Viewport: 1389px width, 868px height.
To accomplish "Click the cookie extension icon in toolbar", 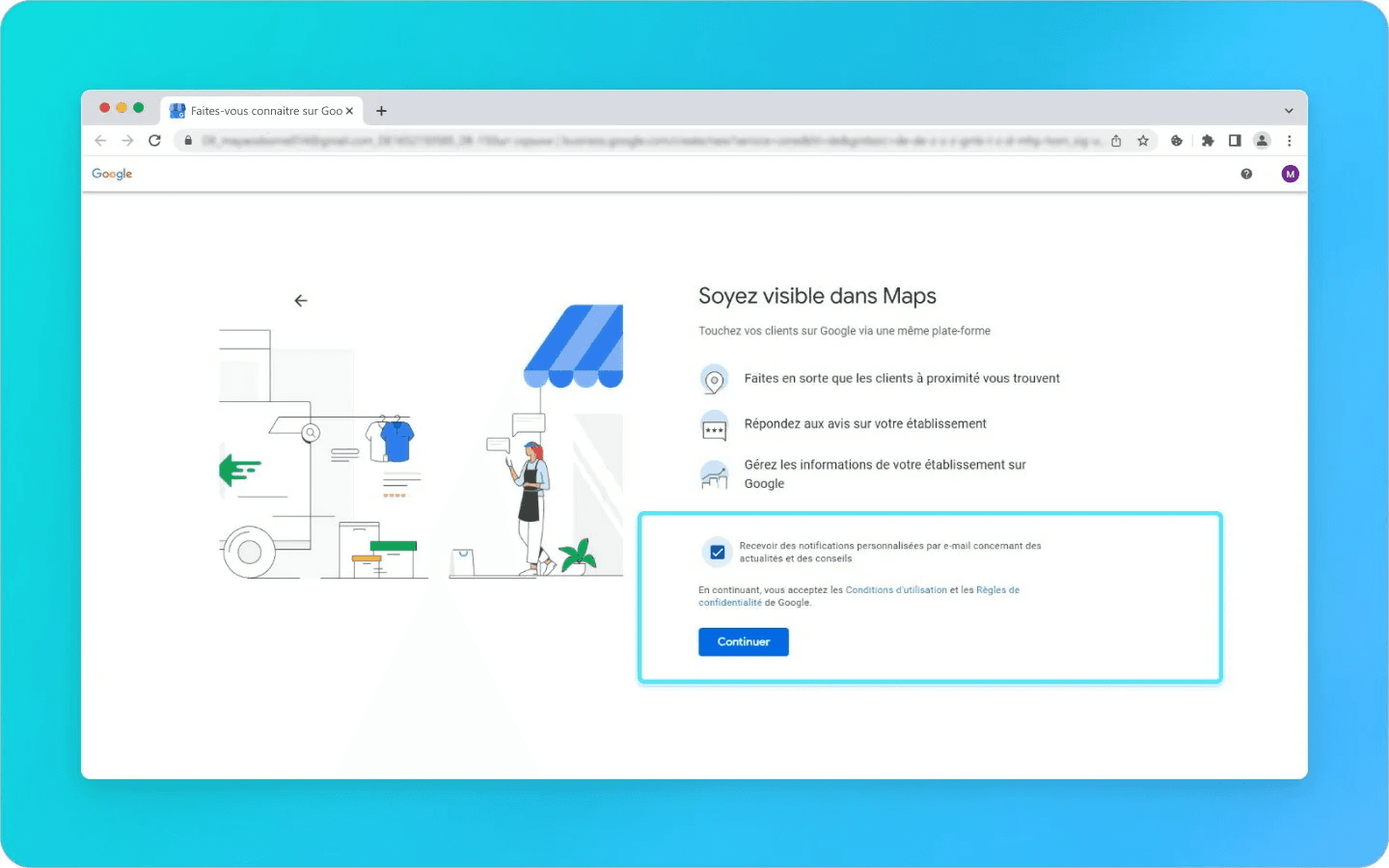I will tap(1177, 141).
